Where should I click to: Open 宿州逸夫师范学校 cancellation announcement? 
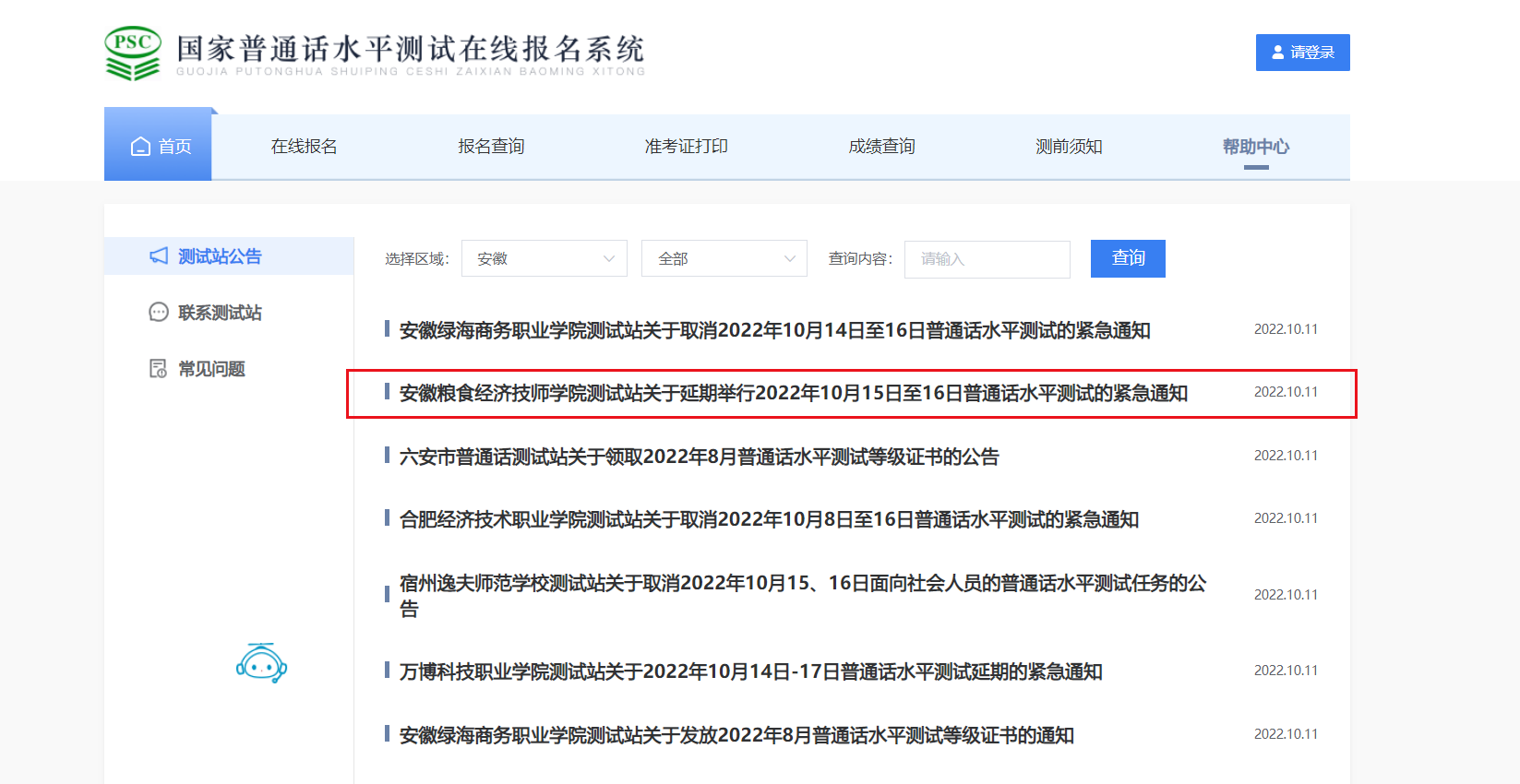[802, 595]
